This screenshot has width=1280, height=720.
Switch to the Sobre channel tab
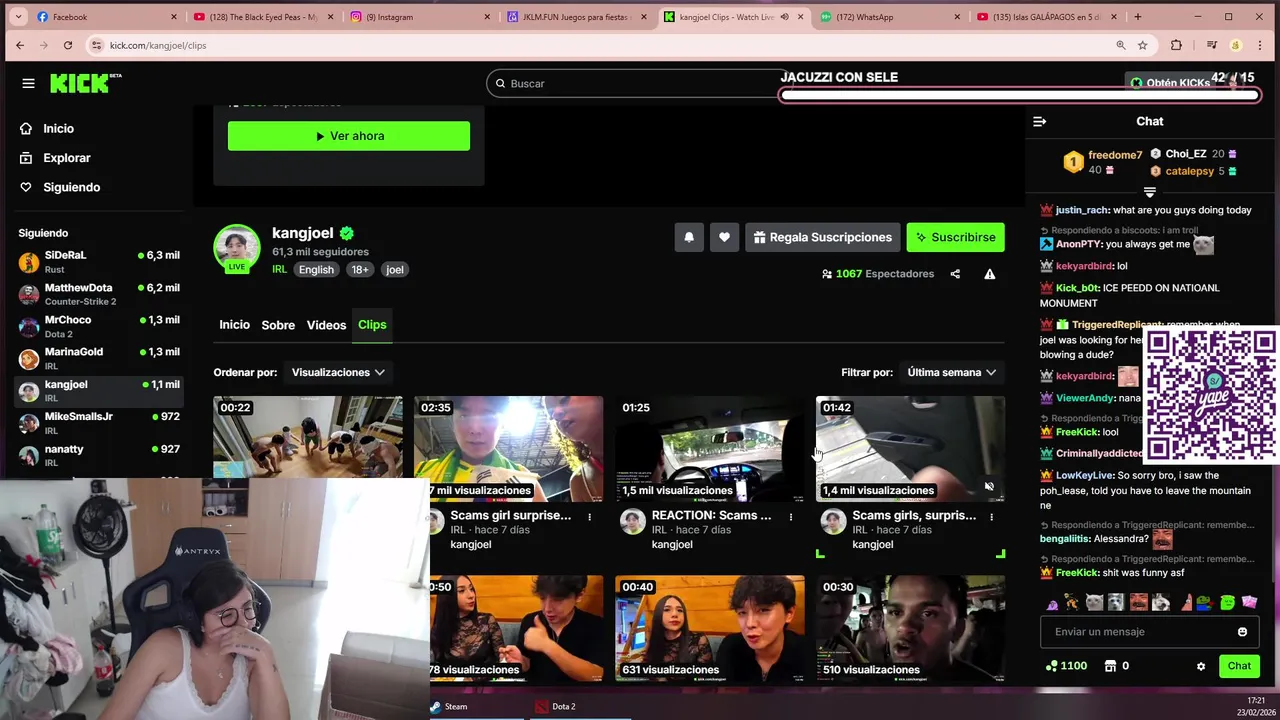[278, 325]
